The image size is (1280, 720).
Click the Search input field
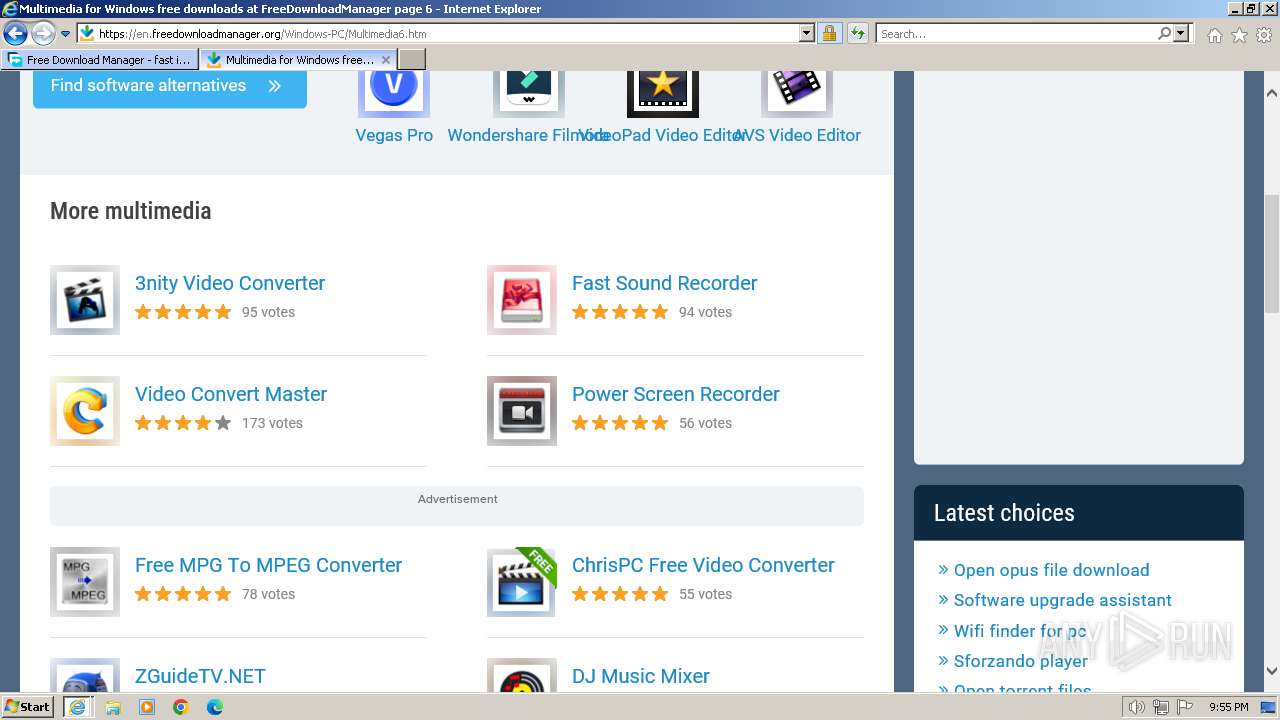click(1016, 34)
